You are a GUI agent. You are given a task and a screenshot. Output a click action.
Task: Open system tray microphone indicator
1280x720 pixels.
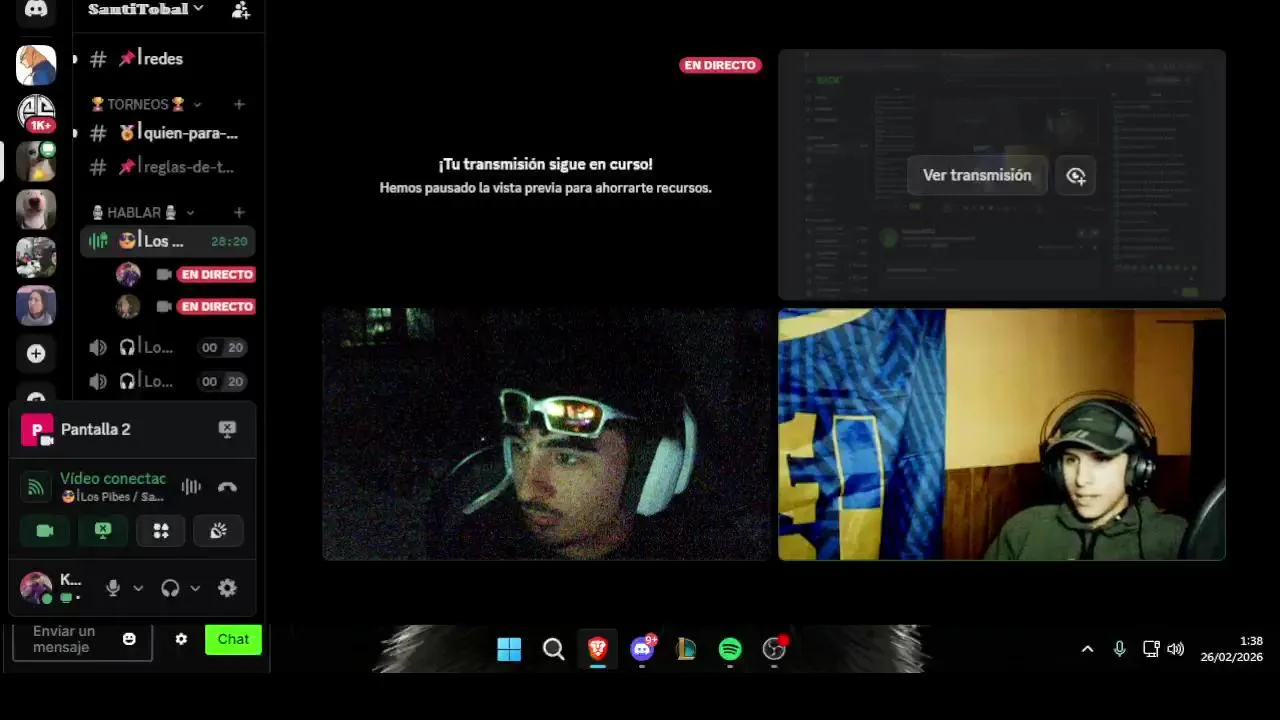1119,649
